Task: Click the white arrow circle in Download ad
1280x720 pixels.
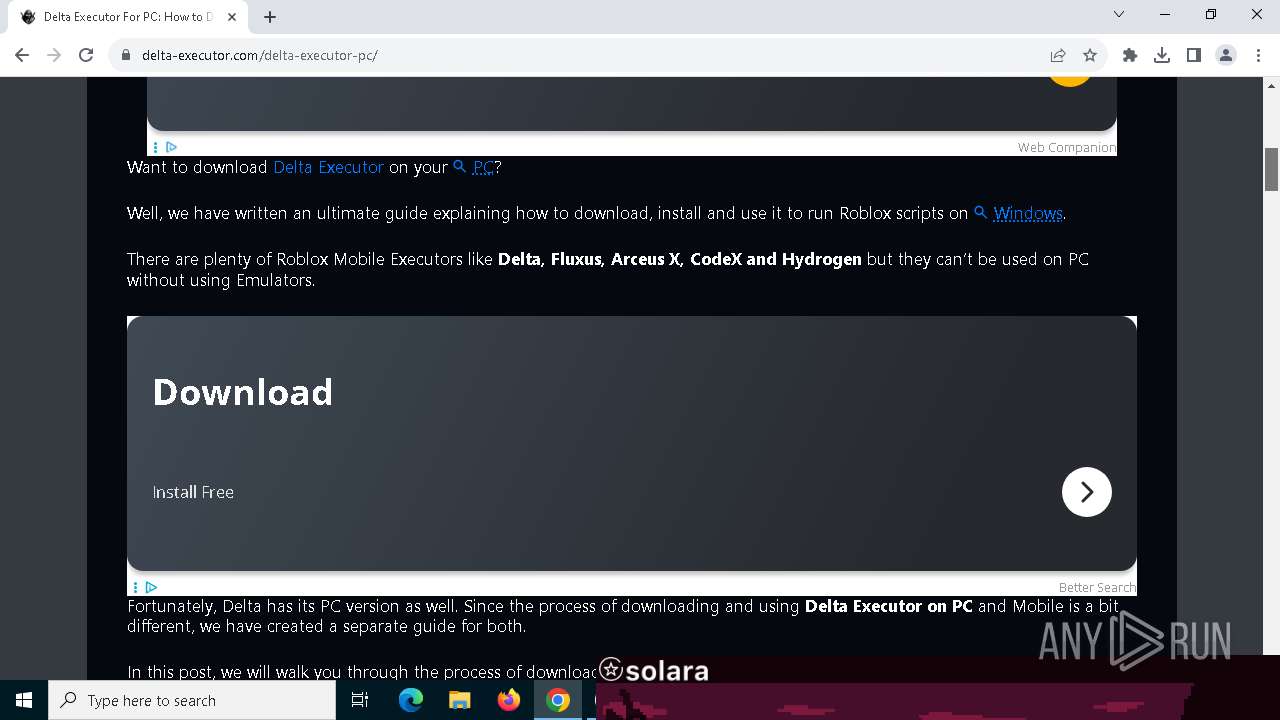Action: coord(1087,492)
